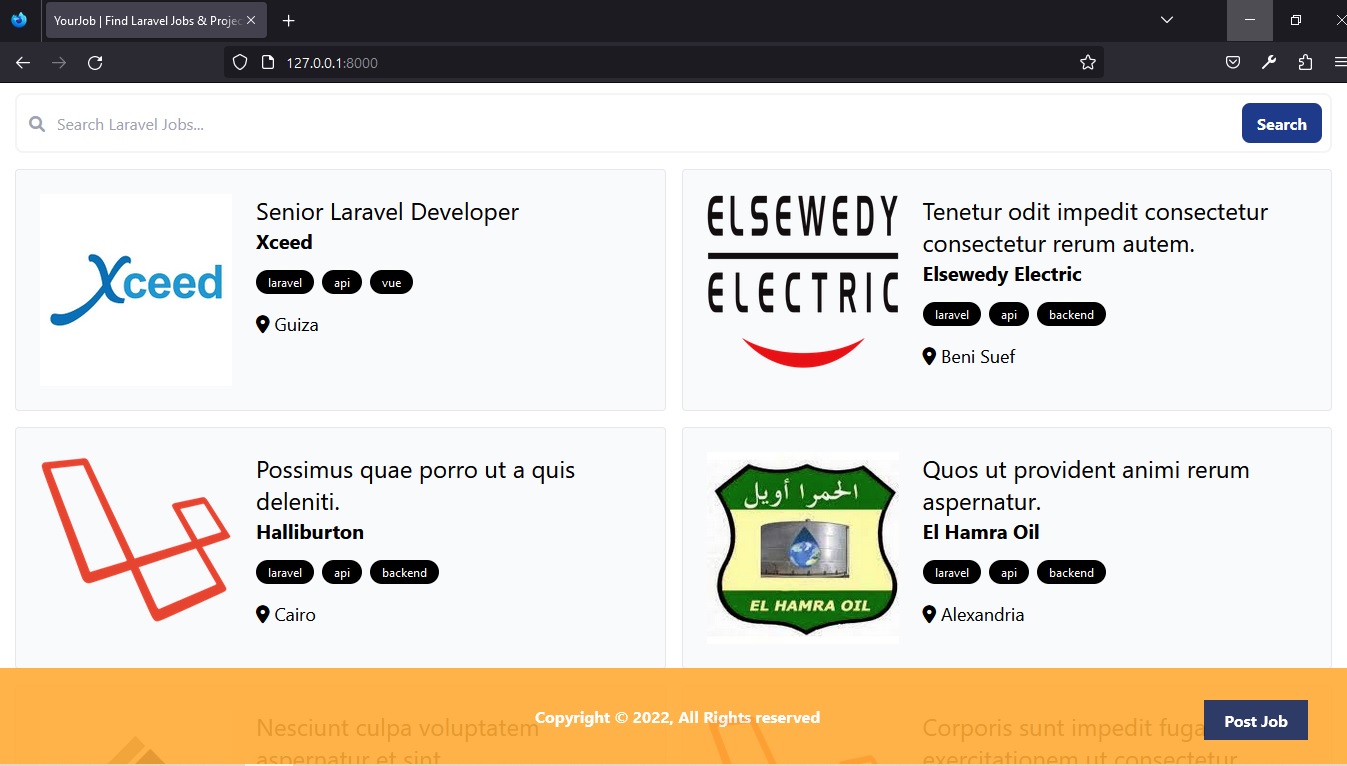
Task: Select the backend tag under Elsewedy Electric
Action: click(1071, 315)
